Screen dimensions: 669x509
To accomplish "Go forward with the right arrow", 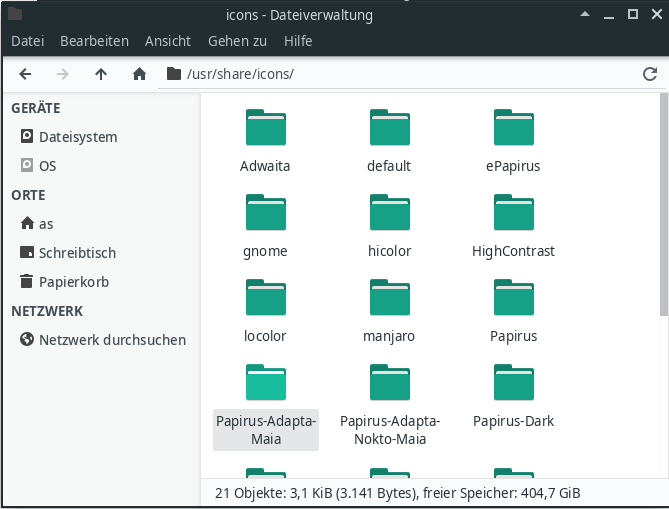I will point(63,74).
